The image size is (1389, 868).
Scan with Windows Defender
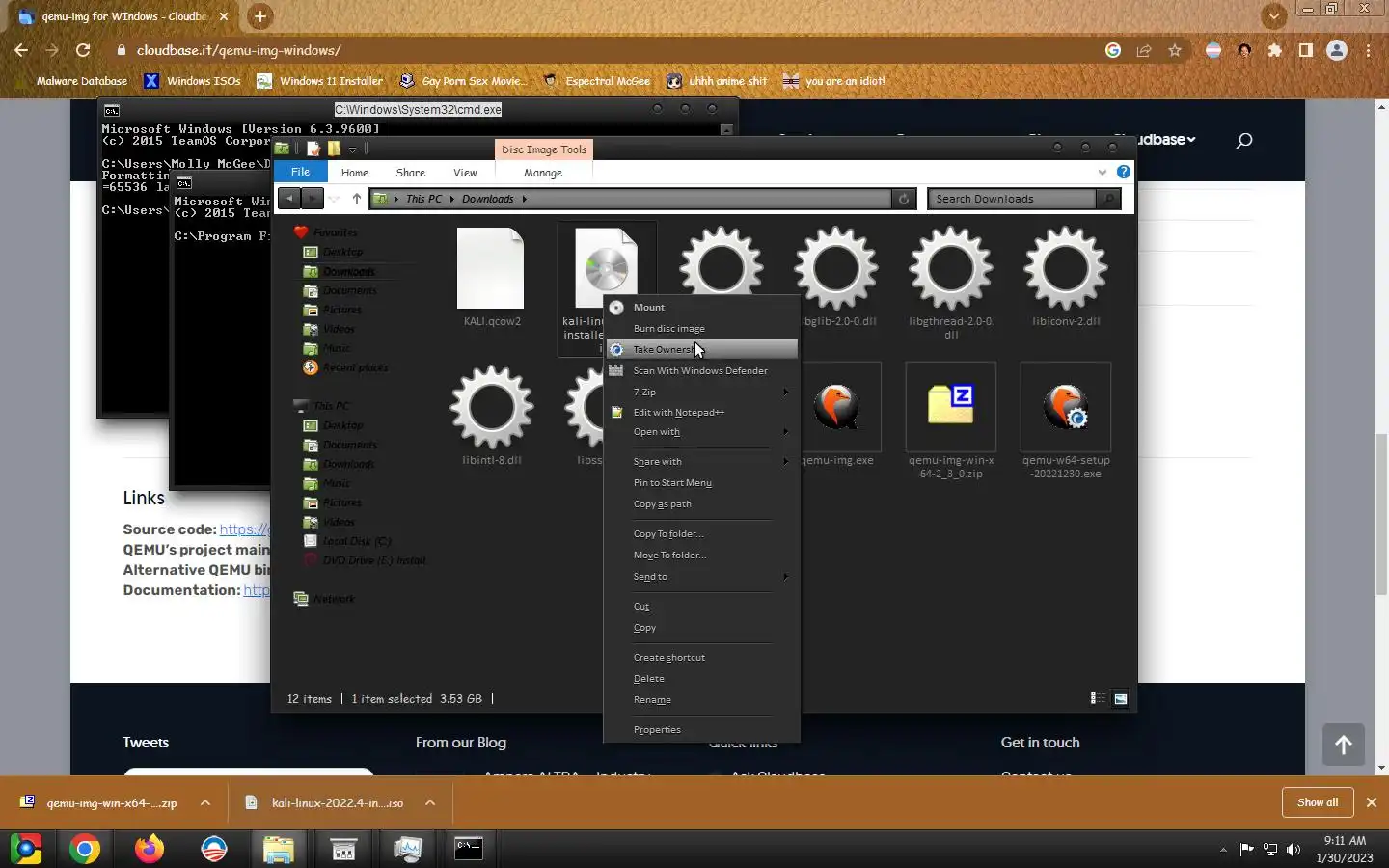(701, 370)
